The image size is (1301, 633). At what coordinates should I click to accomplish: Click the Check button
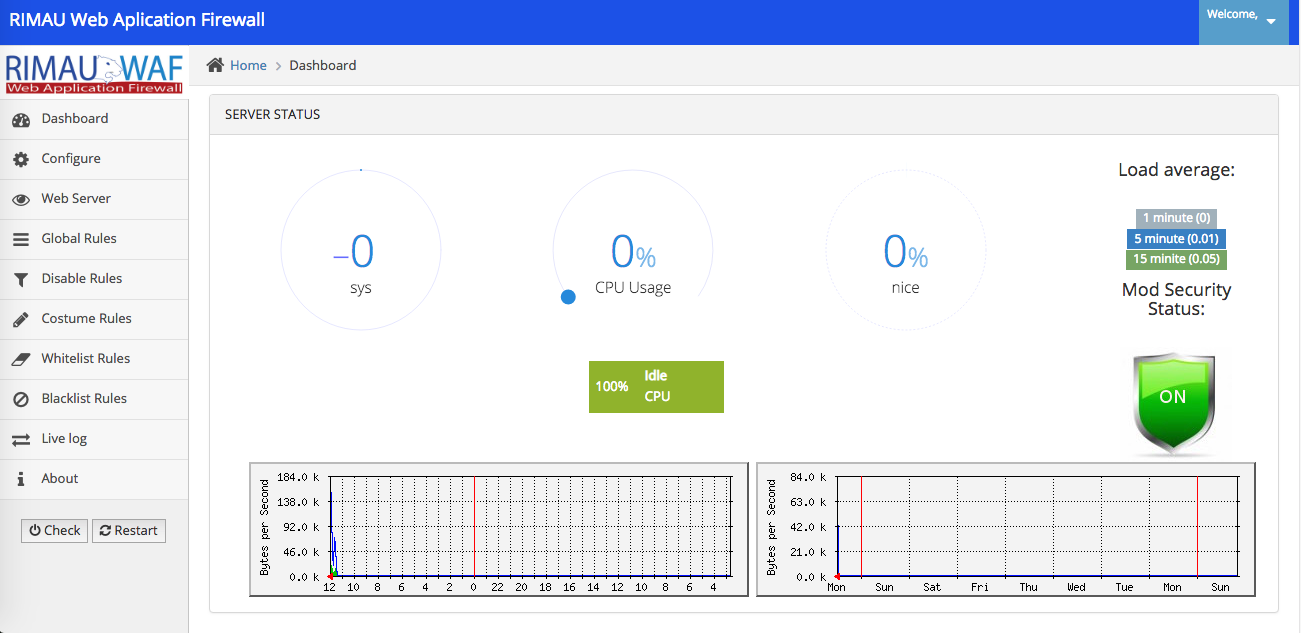[x=54, y=531]
